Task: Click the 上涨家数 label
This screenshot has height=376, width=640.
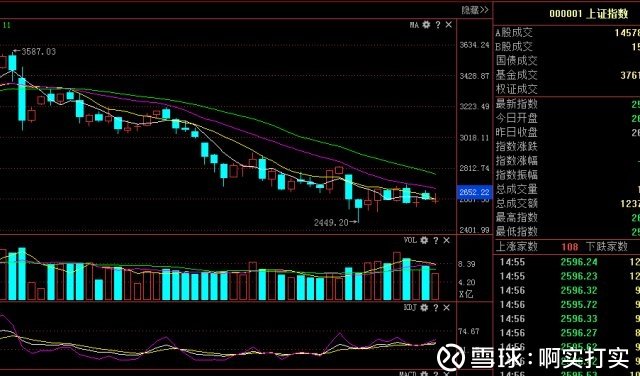Action: 517,247
